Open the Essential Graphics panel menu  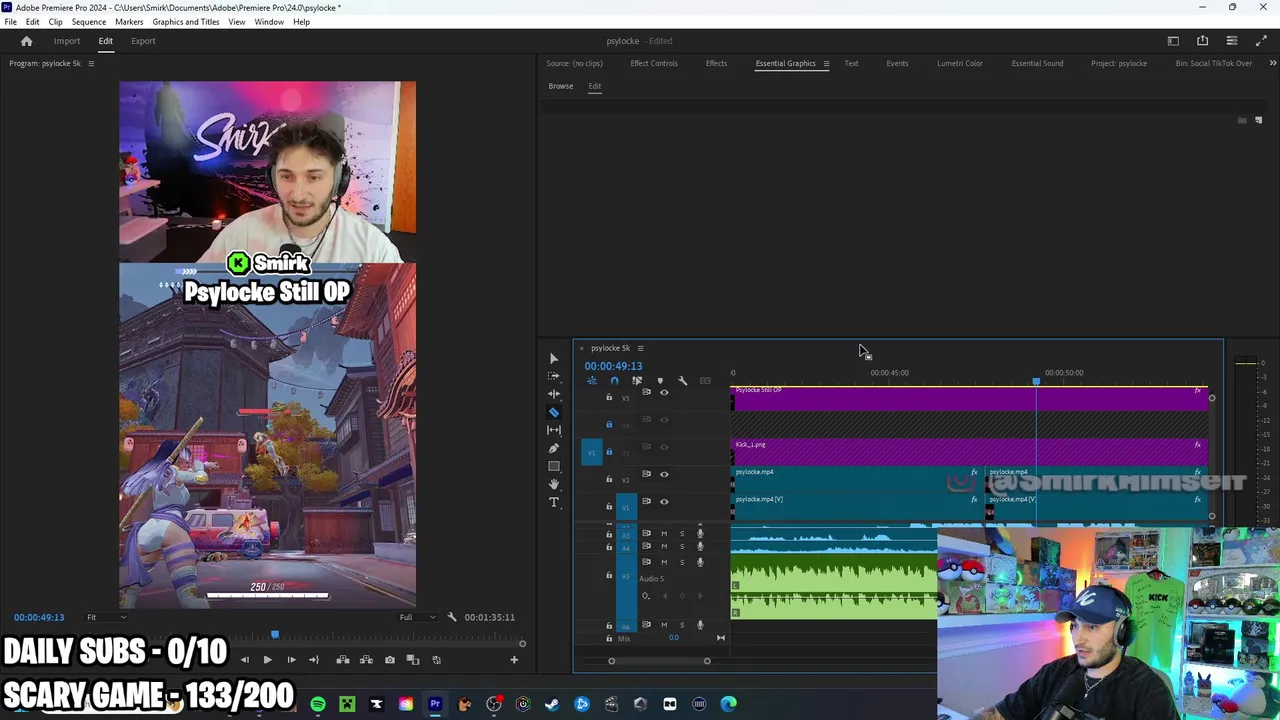click(x=826, y=64)
